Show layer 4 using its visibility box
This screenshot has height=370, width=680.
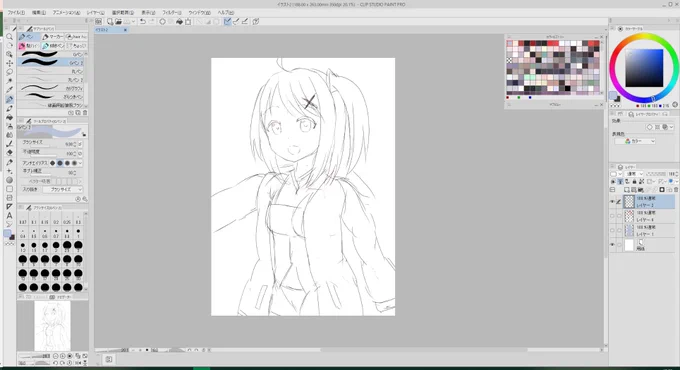[612, 216]
